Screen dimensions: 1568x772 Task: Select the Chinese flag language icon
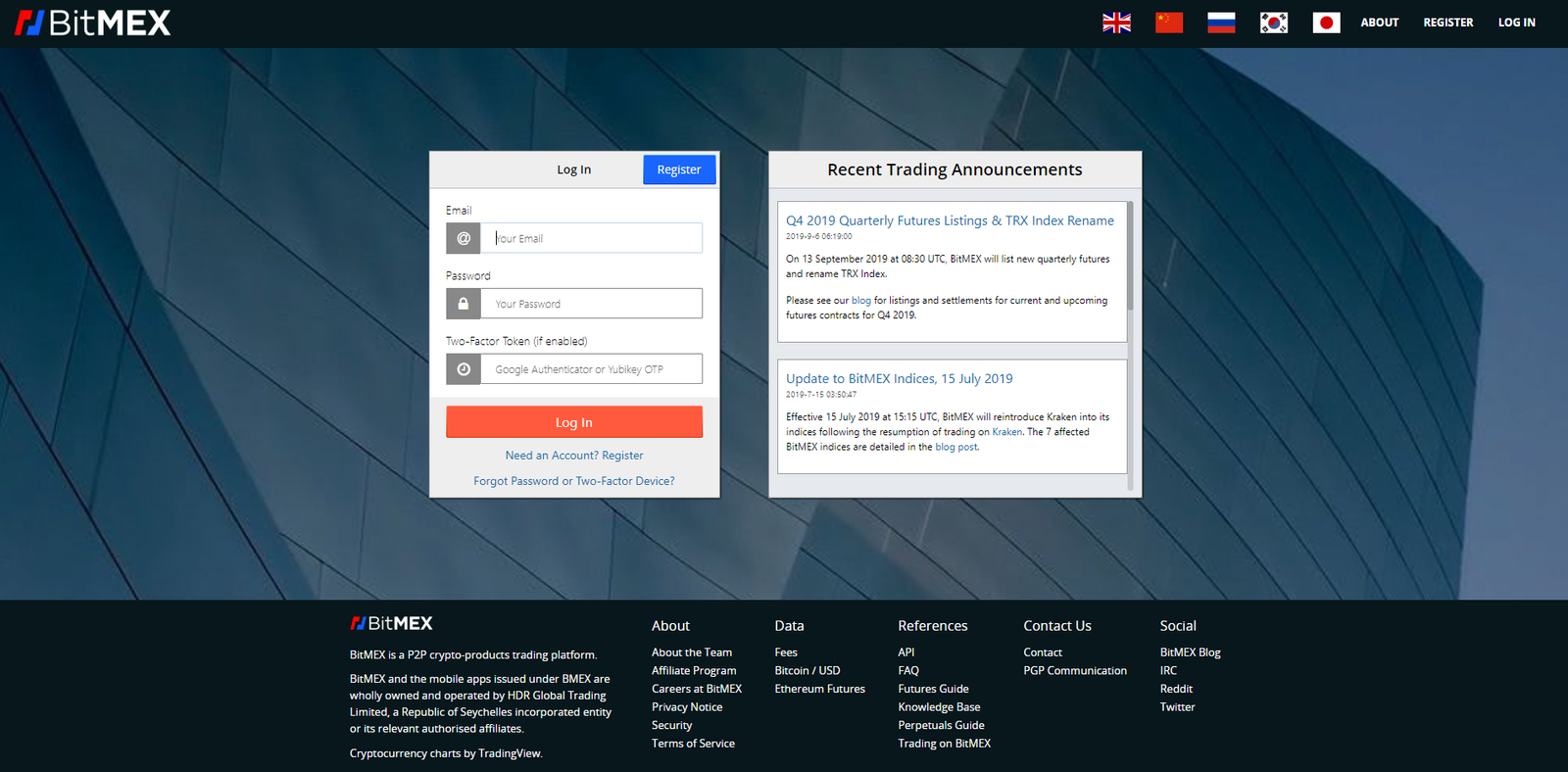tap(1169, 23)
